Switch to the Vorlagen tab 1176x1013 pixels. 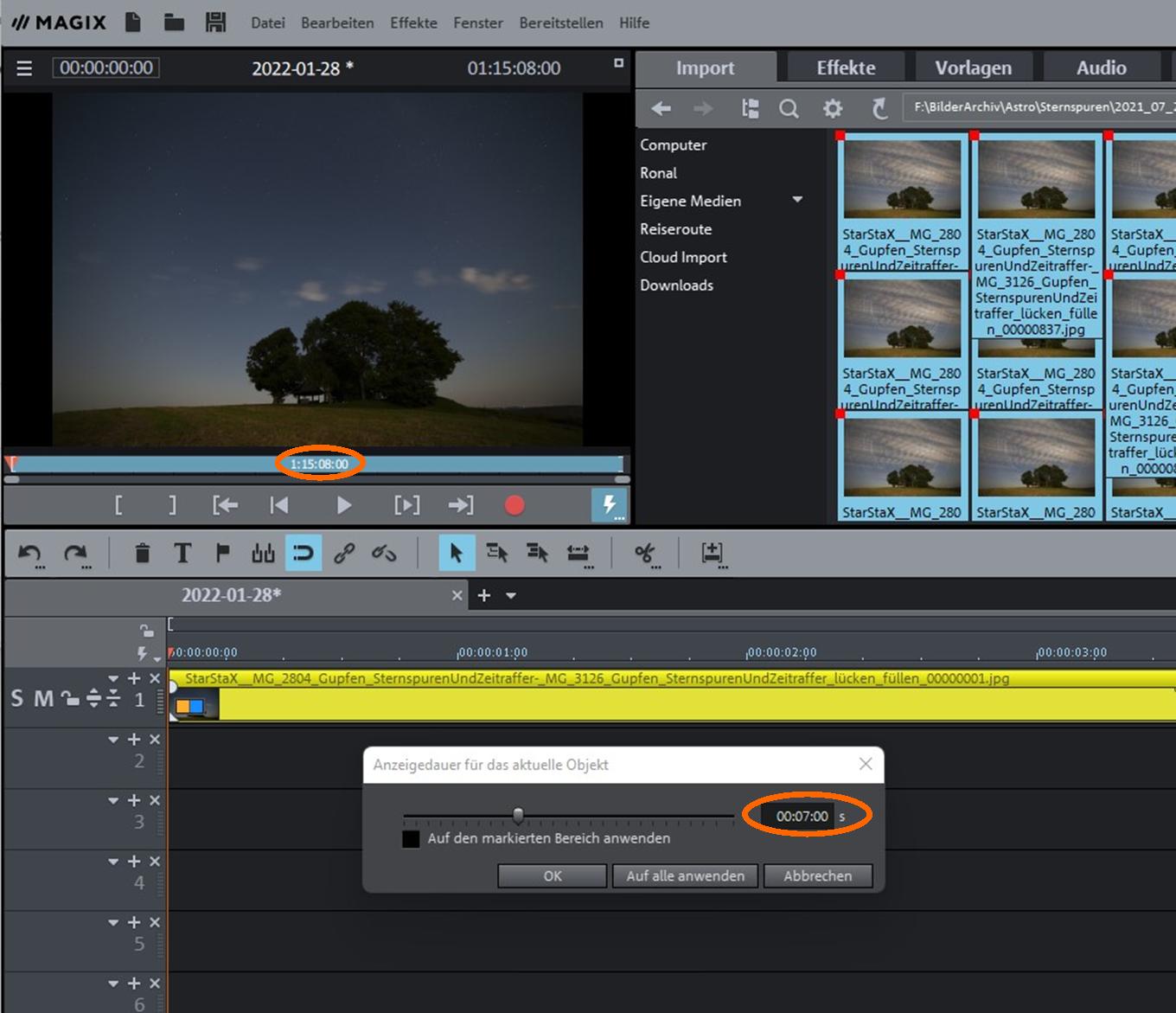[x=973, y=67]
